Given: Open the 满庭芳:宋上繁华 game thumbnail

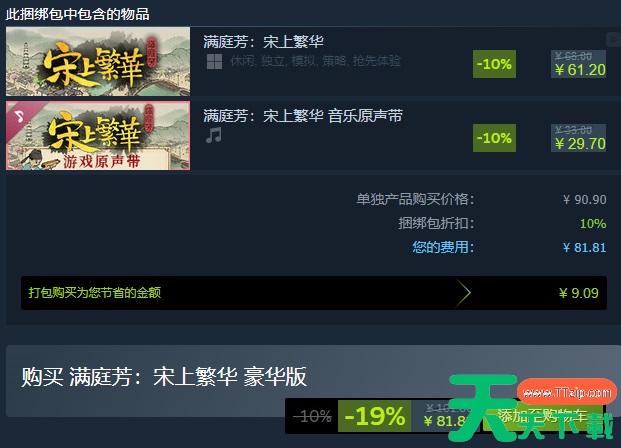Looking at the screenshot, I should pos(98,61).
